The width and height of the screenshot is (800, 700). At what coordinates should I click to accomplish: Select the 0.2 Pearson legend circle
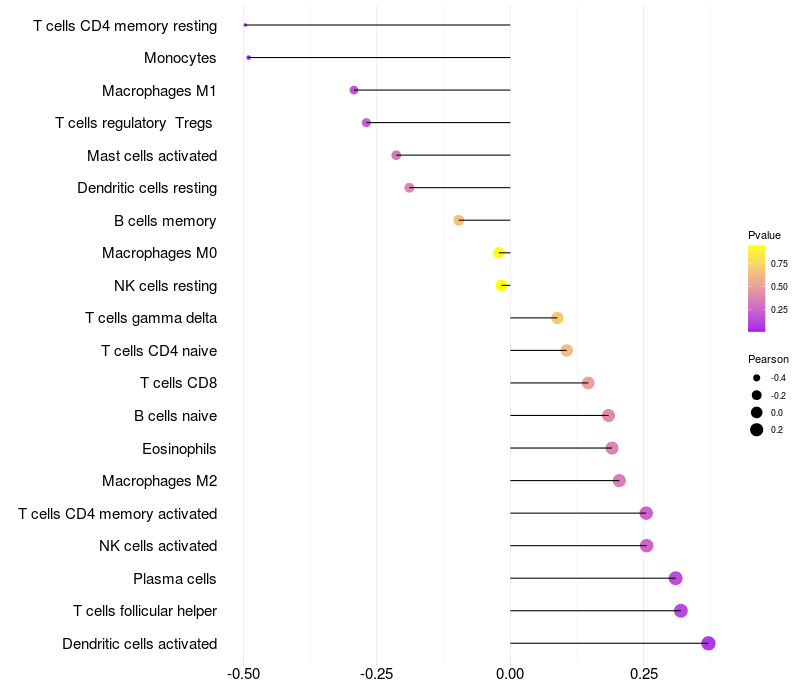pyautogui.click(x=757, y=430)
